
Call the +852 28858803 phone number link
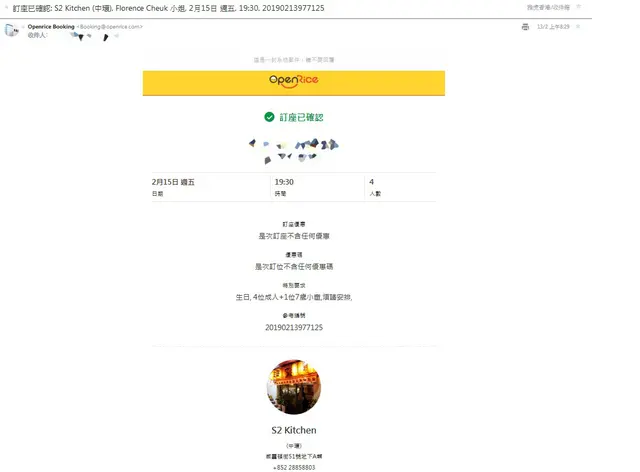click(293, 468)
